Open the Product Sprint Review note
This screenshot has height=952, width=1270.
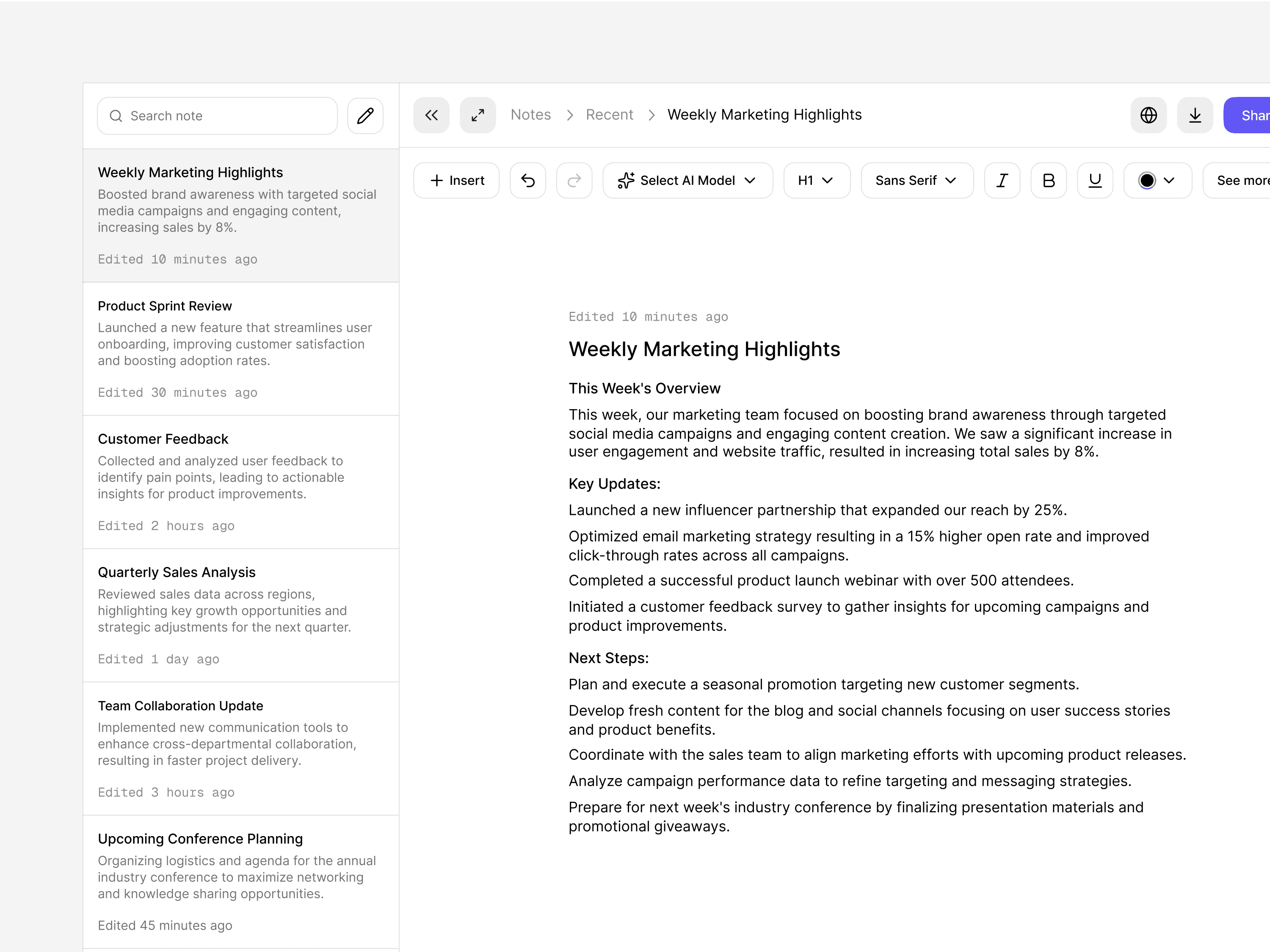point(241,349)
